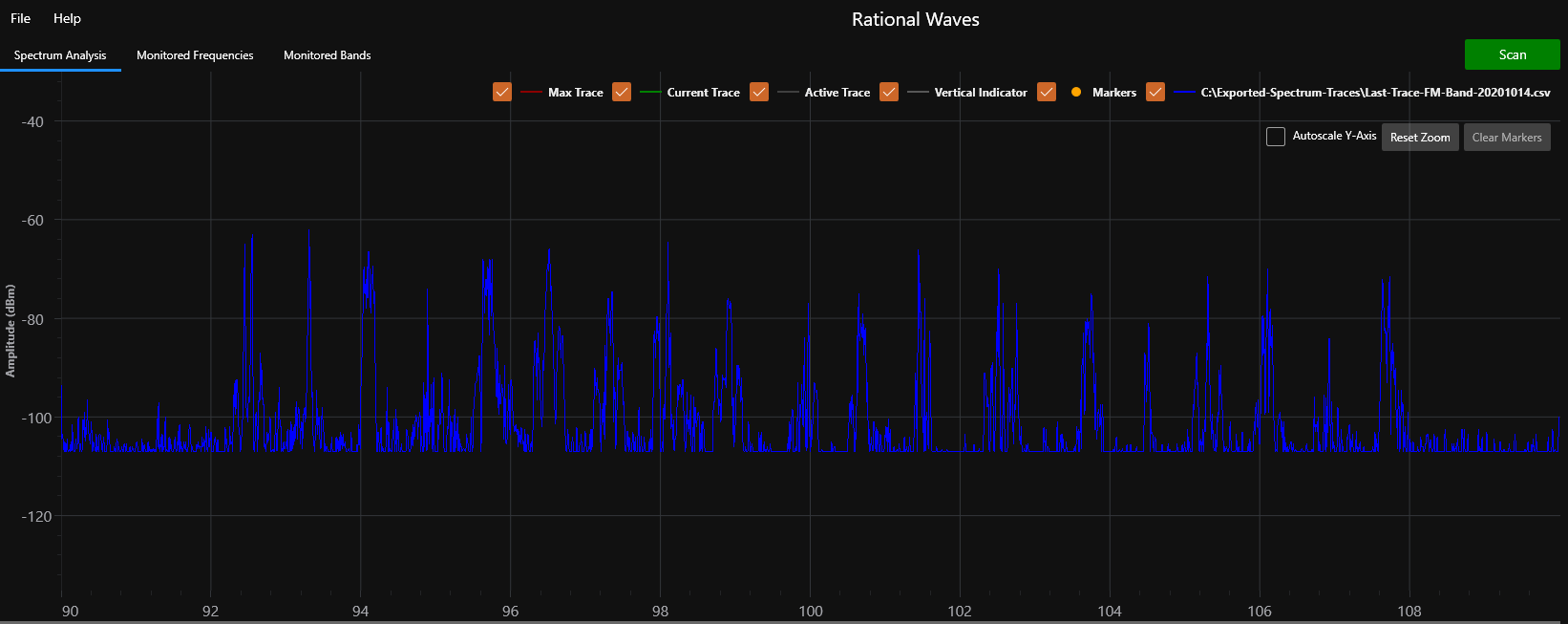Uncheck the imported CSV trace checkbox
Image resolution: width=1568 pixels, height=624 pixels.
[x=1155, y=92]
